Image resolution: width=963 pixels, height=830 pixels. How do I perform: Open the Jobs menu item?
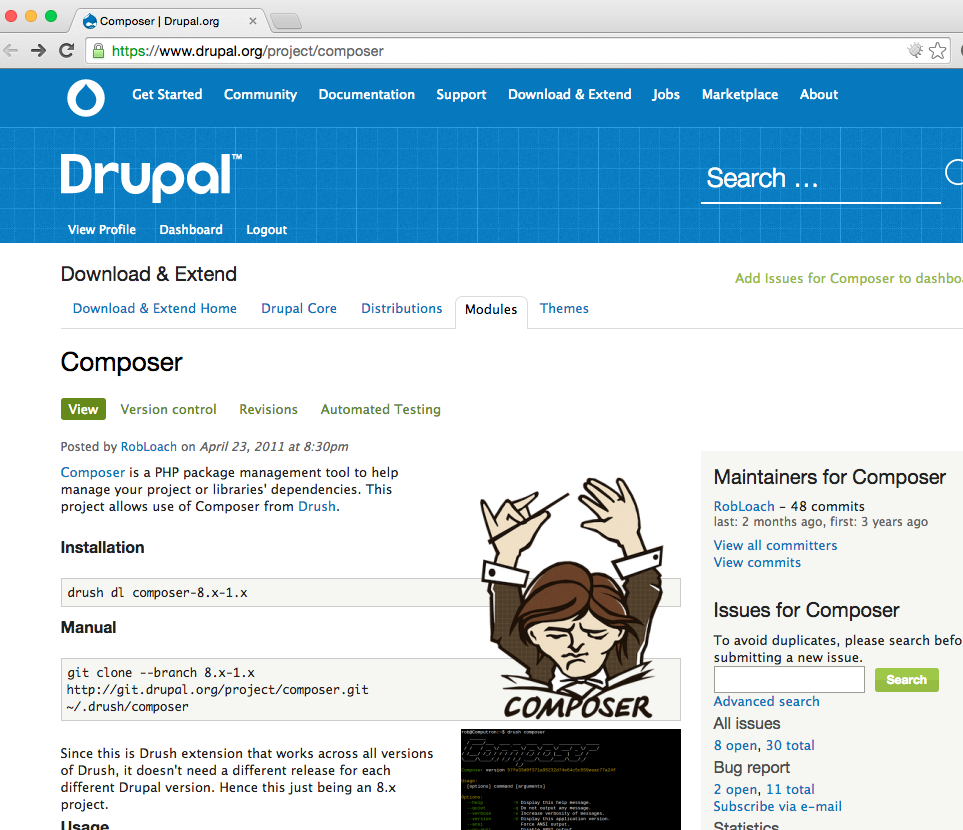tap(666, 95)
